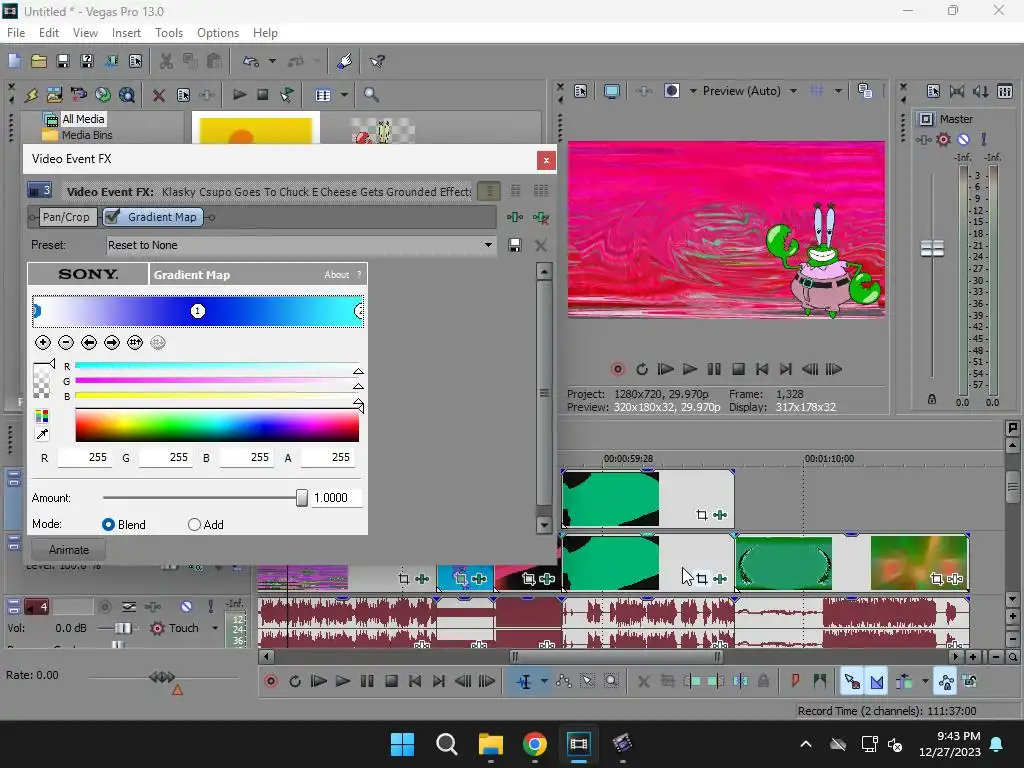Open the Preview (Auto) quality dropdown

click(x=793, y=91)
